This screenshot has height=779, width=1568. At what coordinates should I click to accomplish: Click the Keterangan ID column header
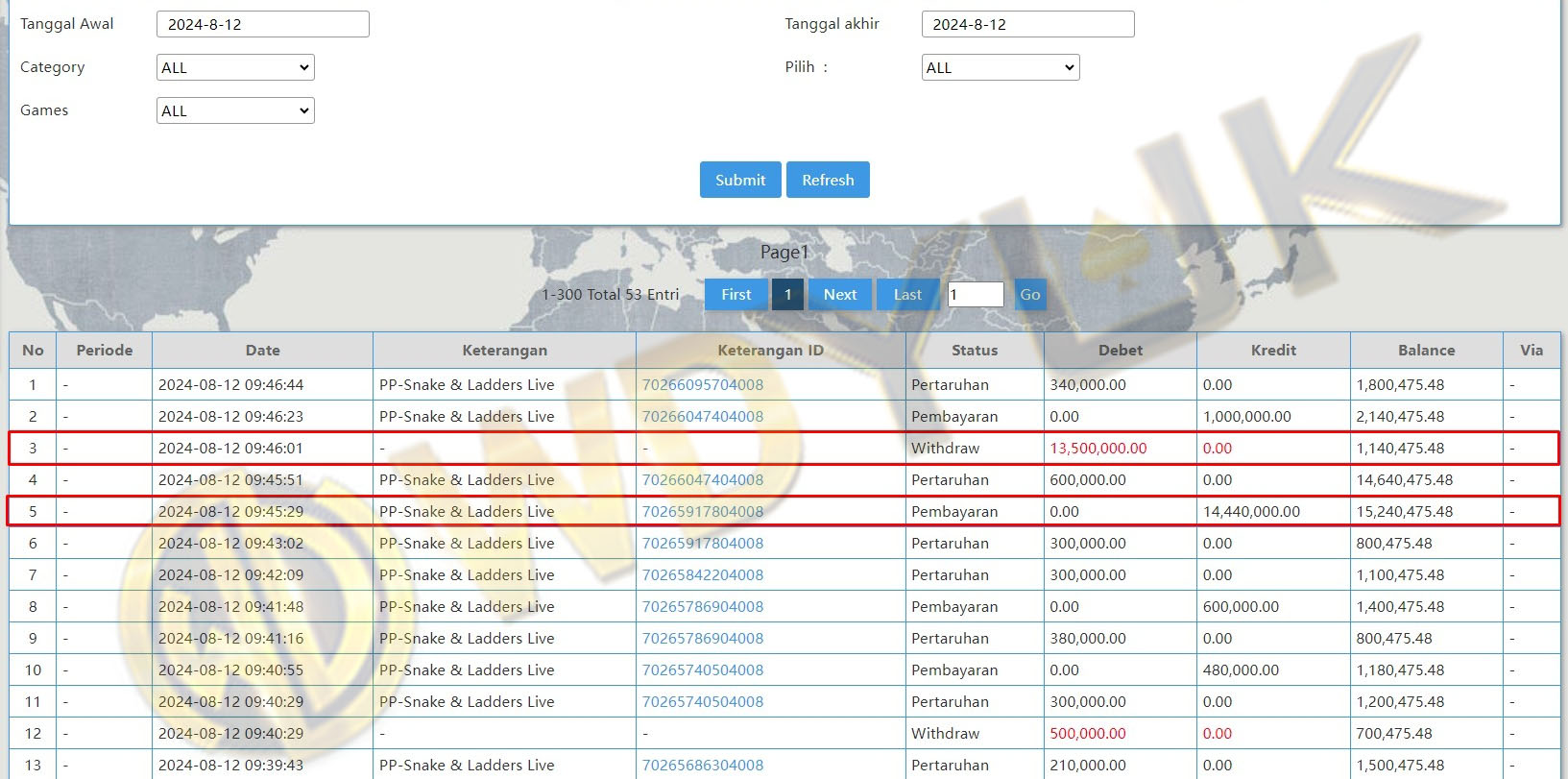(770, 351)
